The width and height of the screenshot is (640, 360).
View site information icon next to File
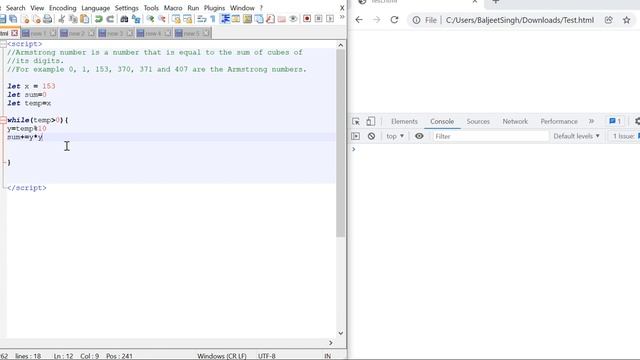[x=416, y=20]
